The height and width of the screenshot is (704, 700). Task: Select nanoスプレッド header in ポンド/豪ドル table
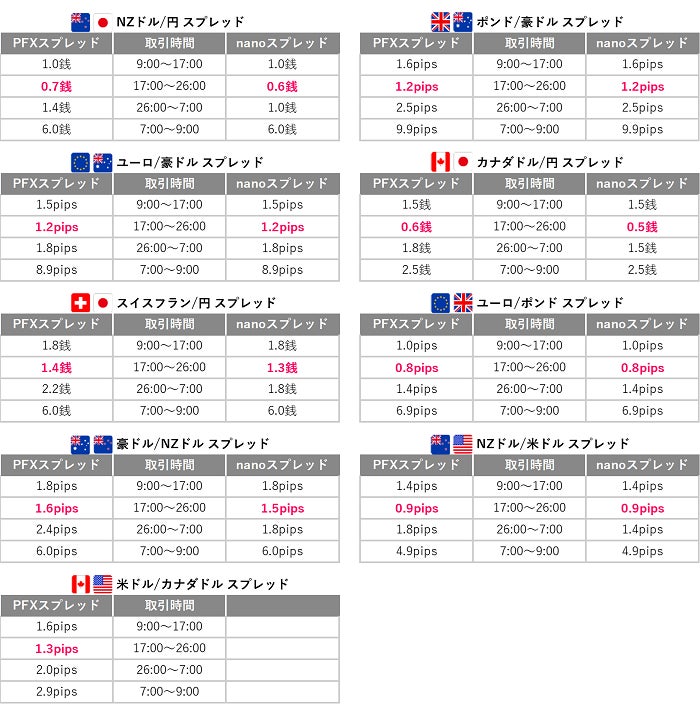tap(642, 43)
